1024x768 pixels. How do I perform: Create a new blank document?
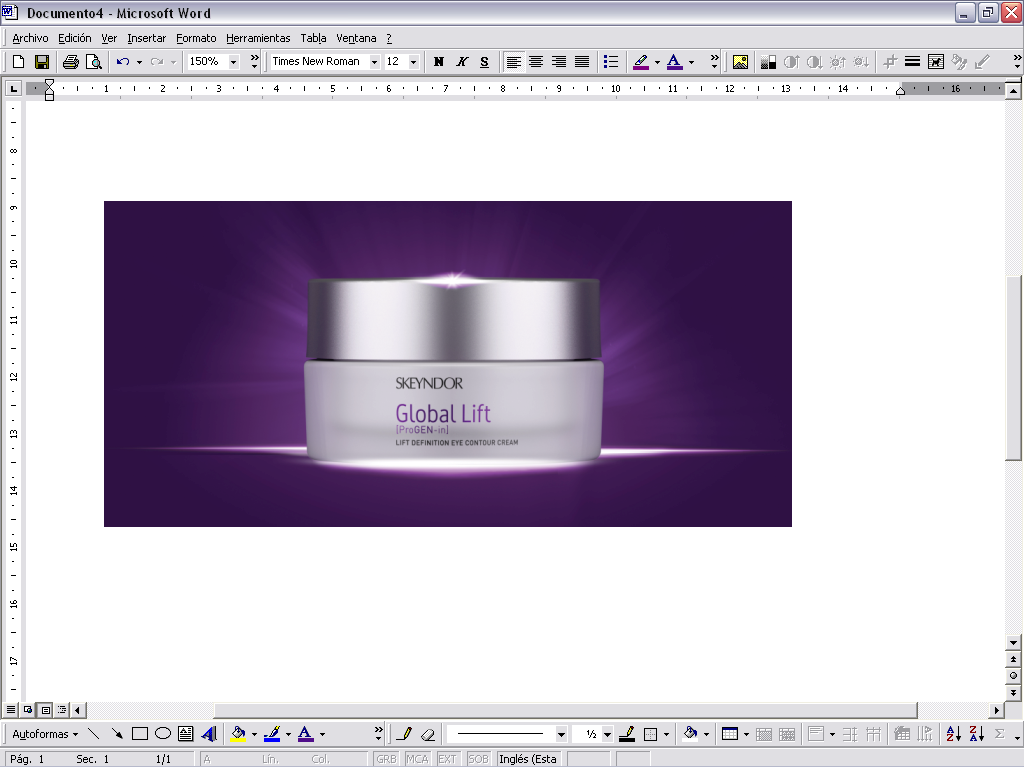[x=18, y=61]
